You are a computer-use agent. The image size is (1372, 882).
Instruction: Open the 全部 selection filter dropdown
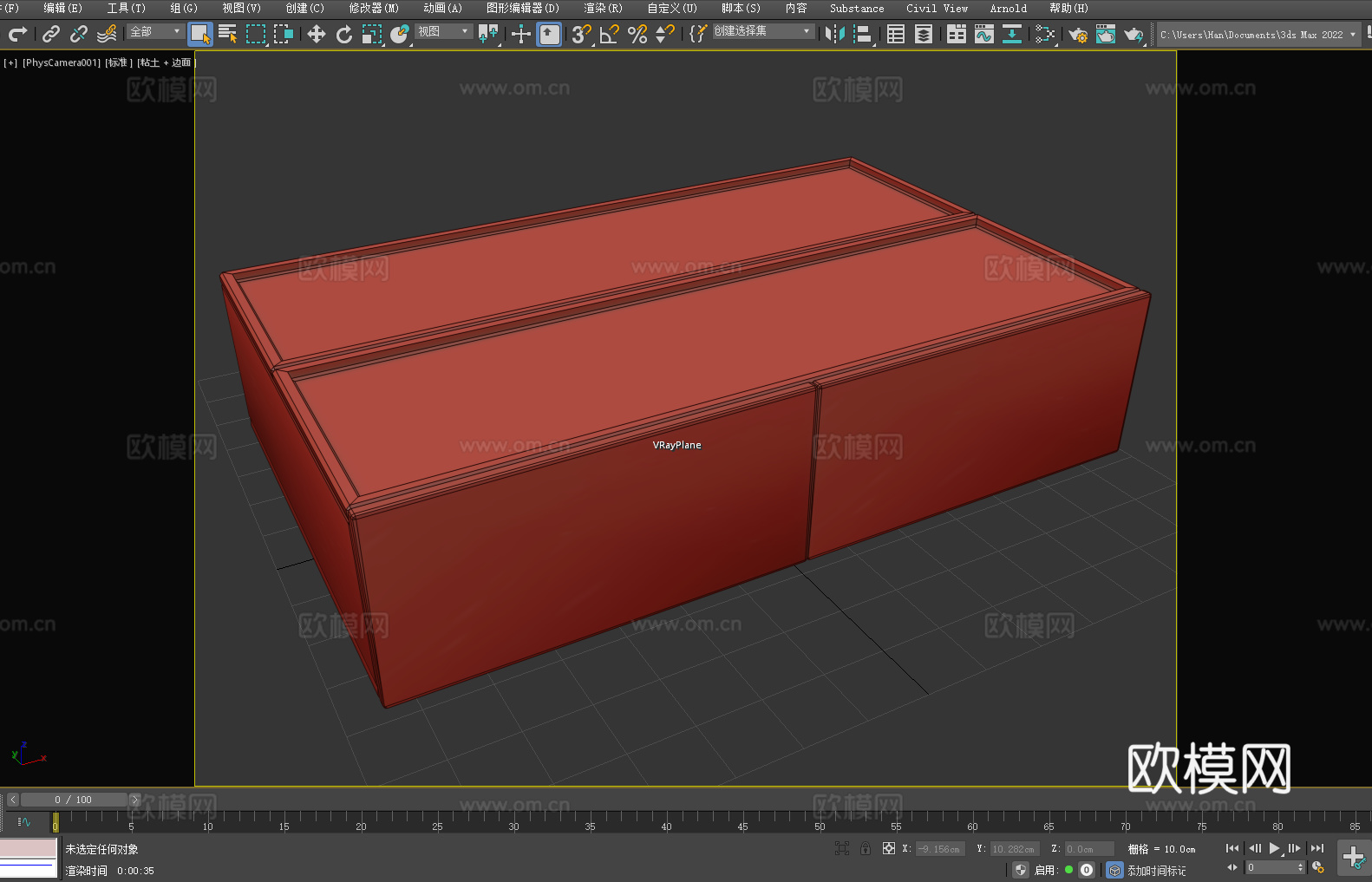point(155,31)
